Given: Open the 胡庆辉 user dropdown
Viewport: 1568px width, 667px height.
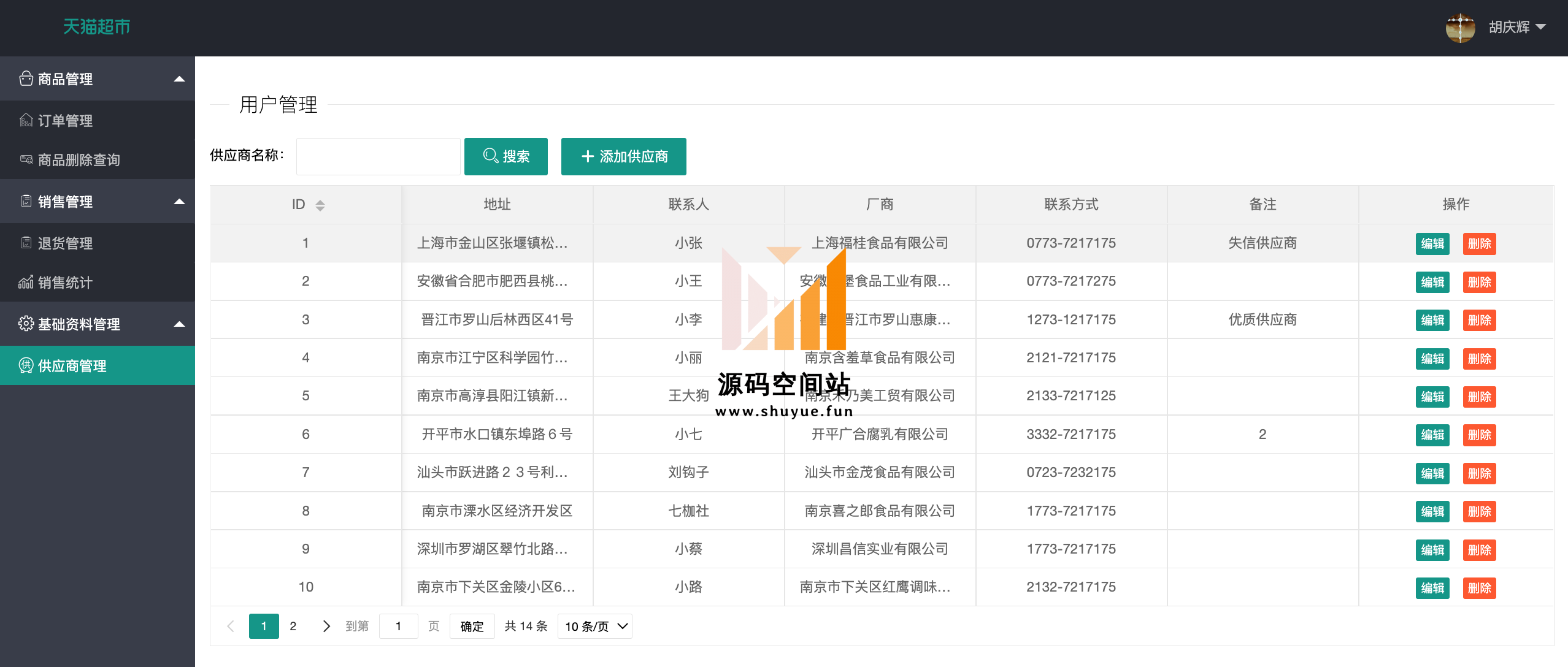Looking at the screenshot, I should click(x=1517, y=27).
